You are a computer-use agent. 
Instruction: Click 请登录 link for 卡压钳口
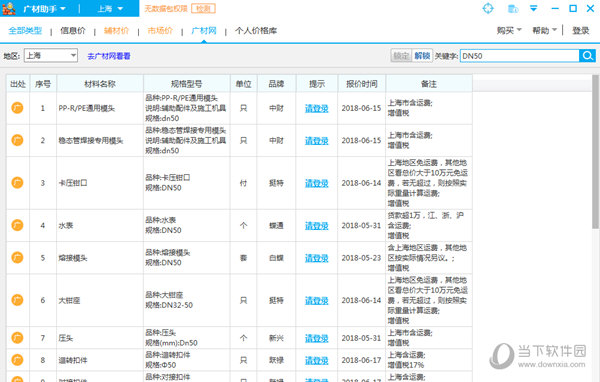pyautogui.click(x=316, y=183)
